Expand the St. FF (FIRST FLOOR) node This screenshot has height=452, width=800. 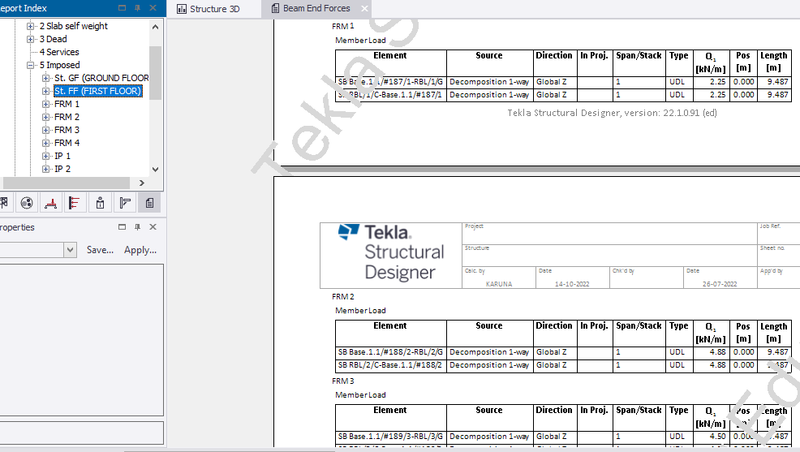pyautogui.click(x=46, y=91)
